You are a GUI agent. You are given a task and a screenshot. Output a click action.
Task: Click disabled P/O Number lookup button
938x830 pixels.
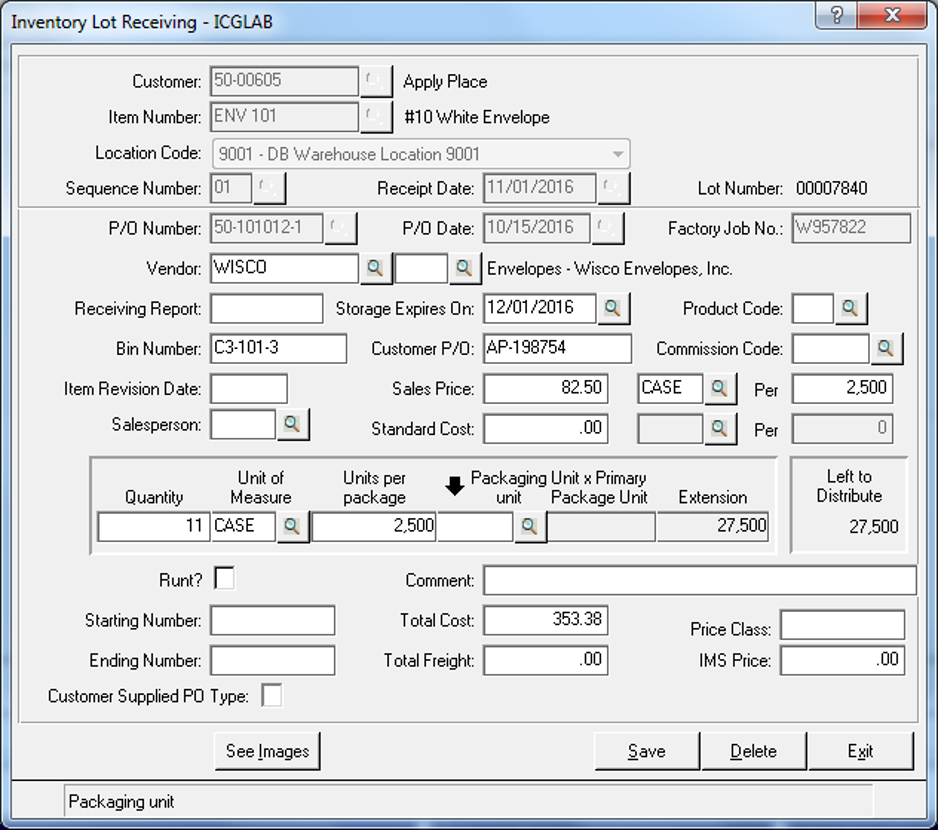point(340,228)
